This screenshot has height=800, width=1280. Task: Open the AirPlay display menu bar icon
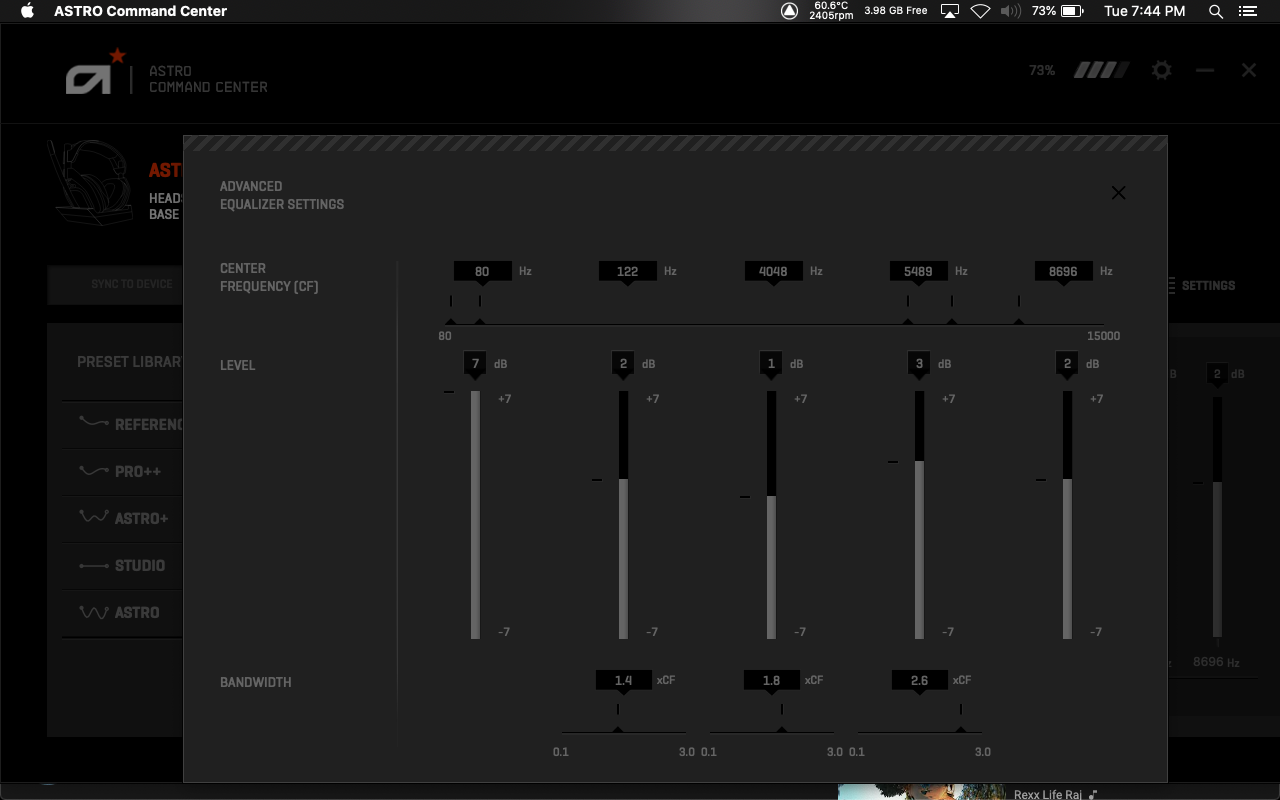[950, 11]
